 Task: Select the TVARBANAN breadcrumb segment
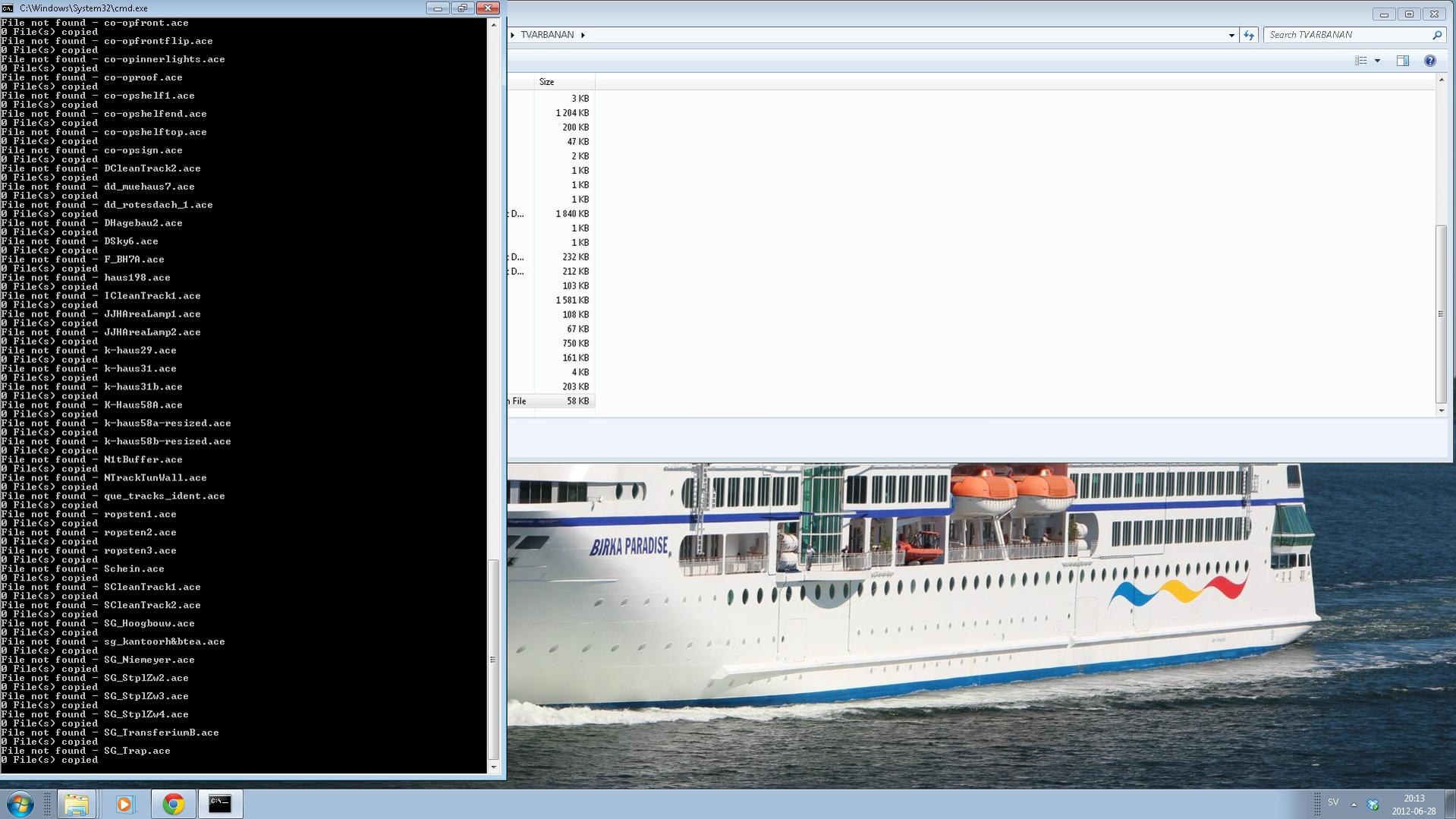point(547,35)
